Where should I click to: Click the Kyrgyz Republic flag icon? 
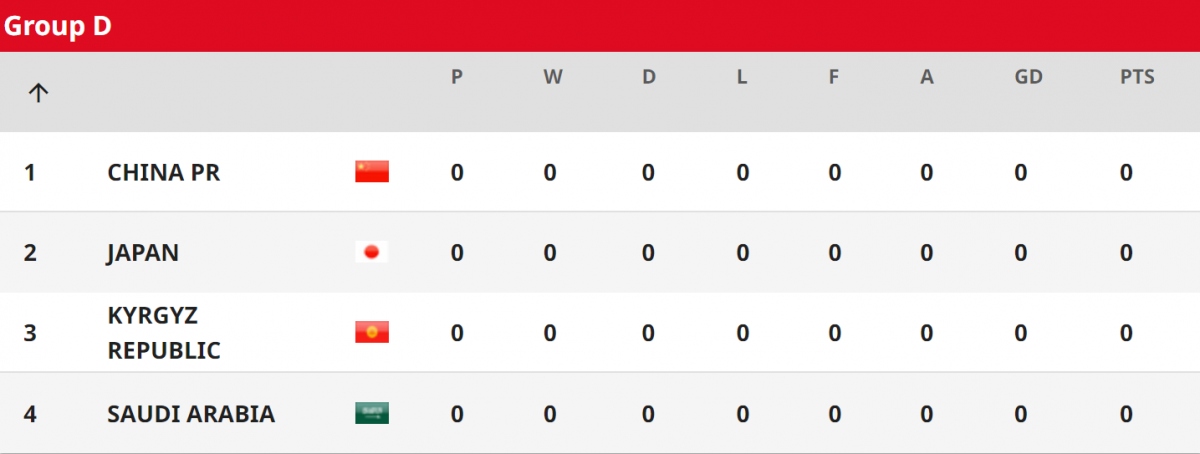point(372,332)
